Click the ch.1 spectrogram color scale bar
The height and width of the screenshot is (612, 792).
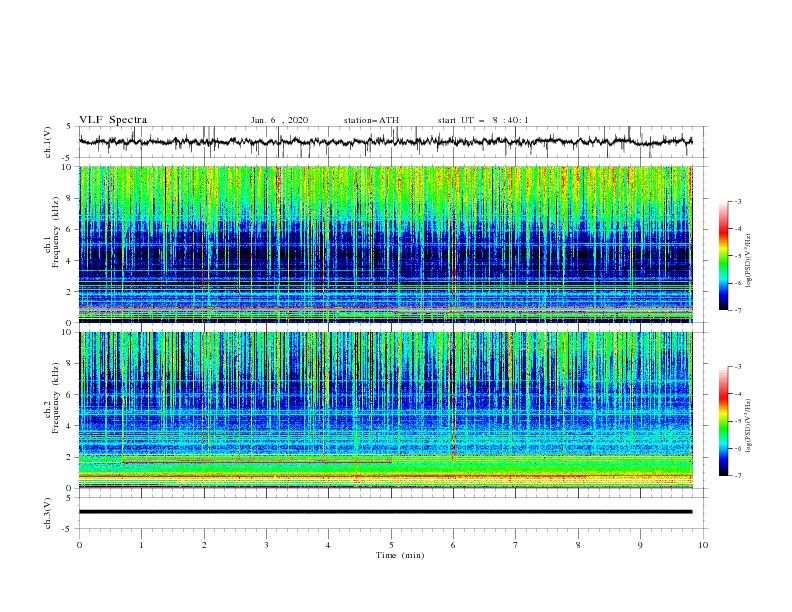pyautogui.click(x=723, y=256)
